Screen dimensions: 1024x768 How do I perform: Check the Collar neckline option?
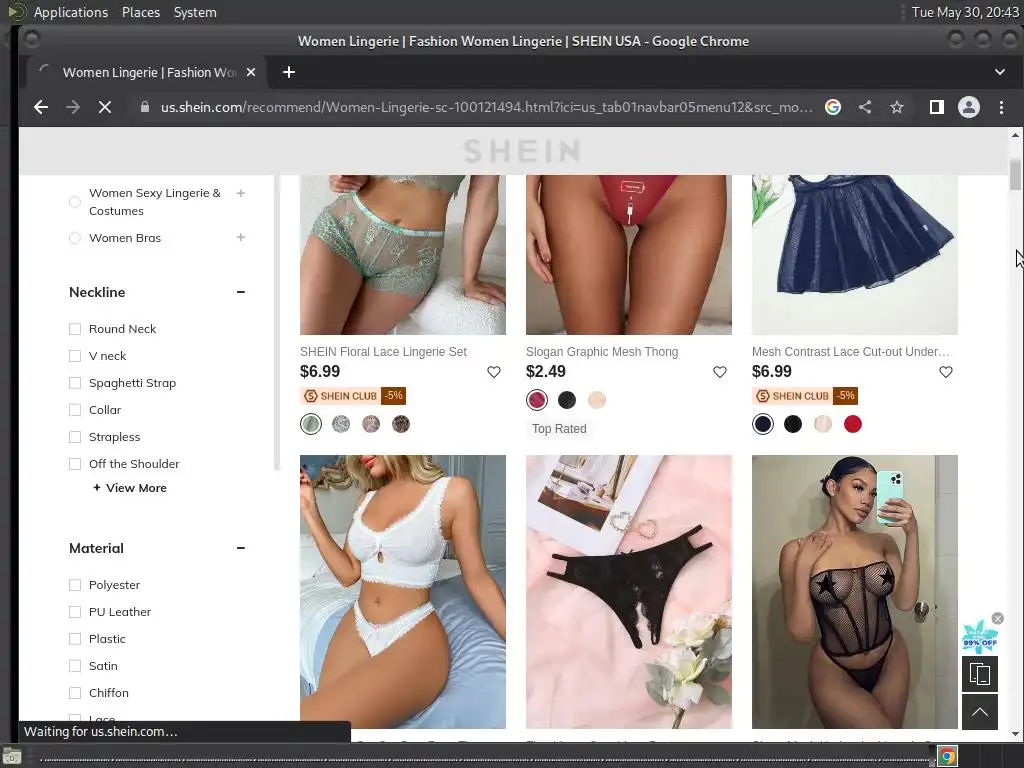coord(75,410)
